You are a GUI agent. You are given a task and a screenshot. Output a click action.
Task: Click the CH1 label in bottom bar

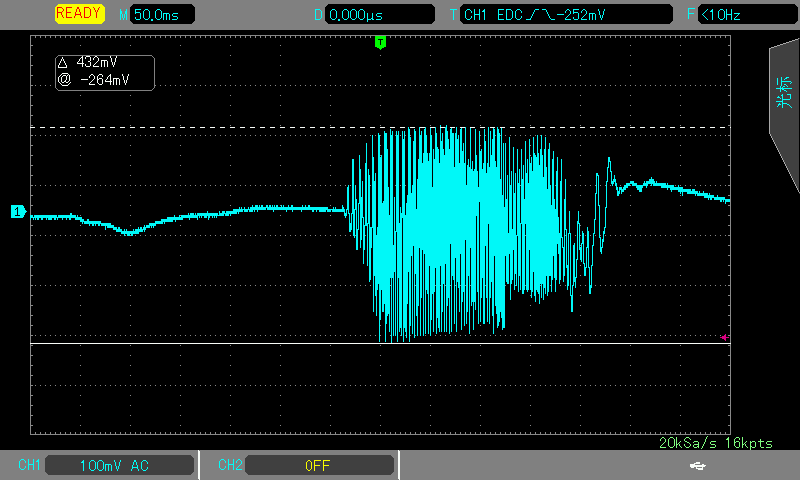click(x=29, y=465)
